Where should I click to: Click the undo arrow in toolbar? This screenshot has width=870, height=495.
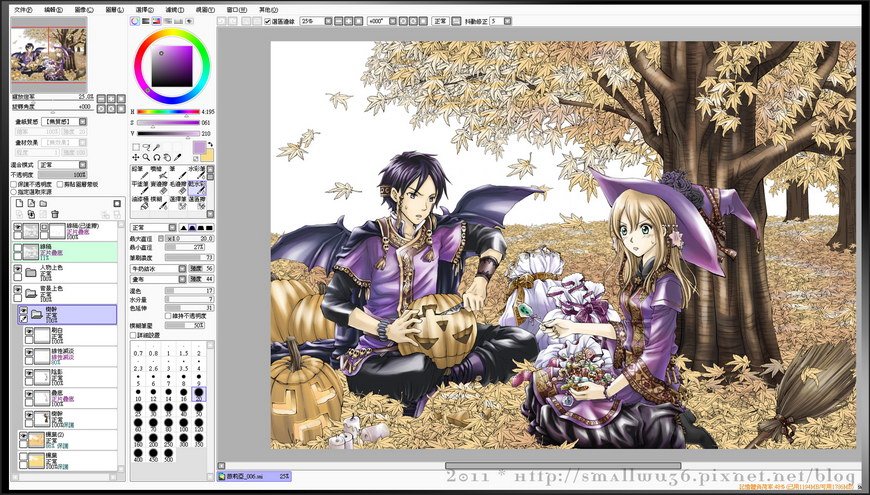(x=221, y=21)
